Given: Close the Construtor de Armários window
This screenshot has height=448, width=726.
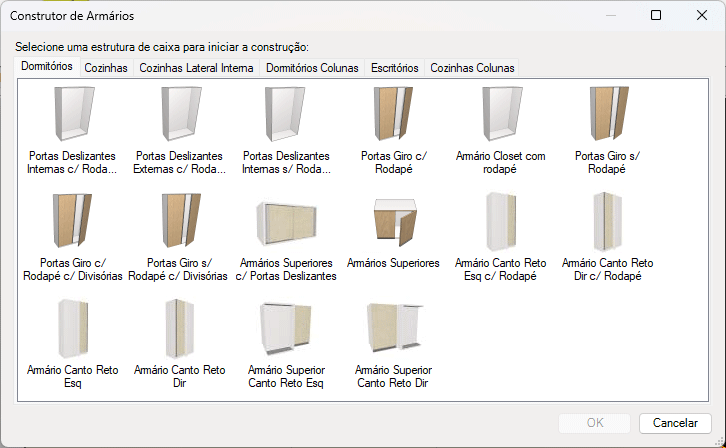Looking at the screenshot, I should (702, 16).
